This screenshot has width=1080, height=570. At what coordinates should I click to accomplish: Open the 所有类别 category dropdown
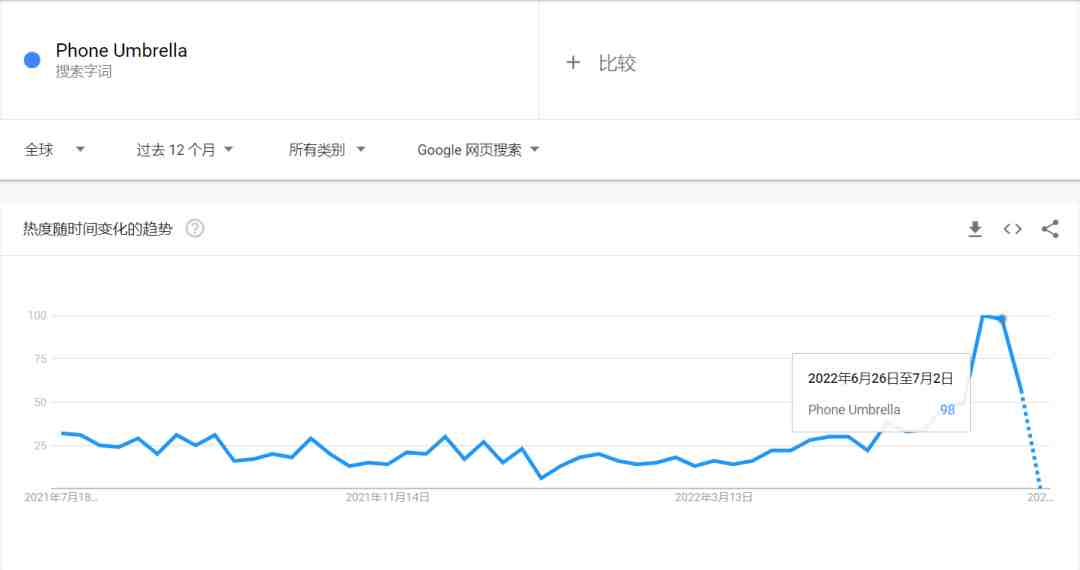(x=326, y=149)
